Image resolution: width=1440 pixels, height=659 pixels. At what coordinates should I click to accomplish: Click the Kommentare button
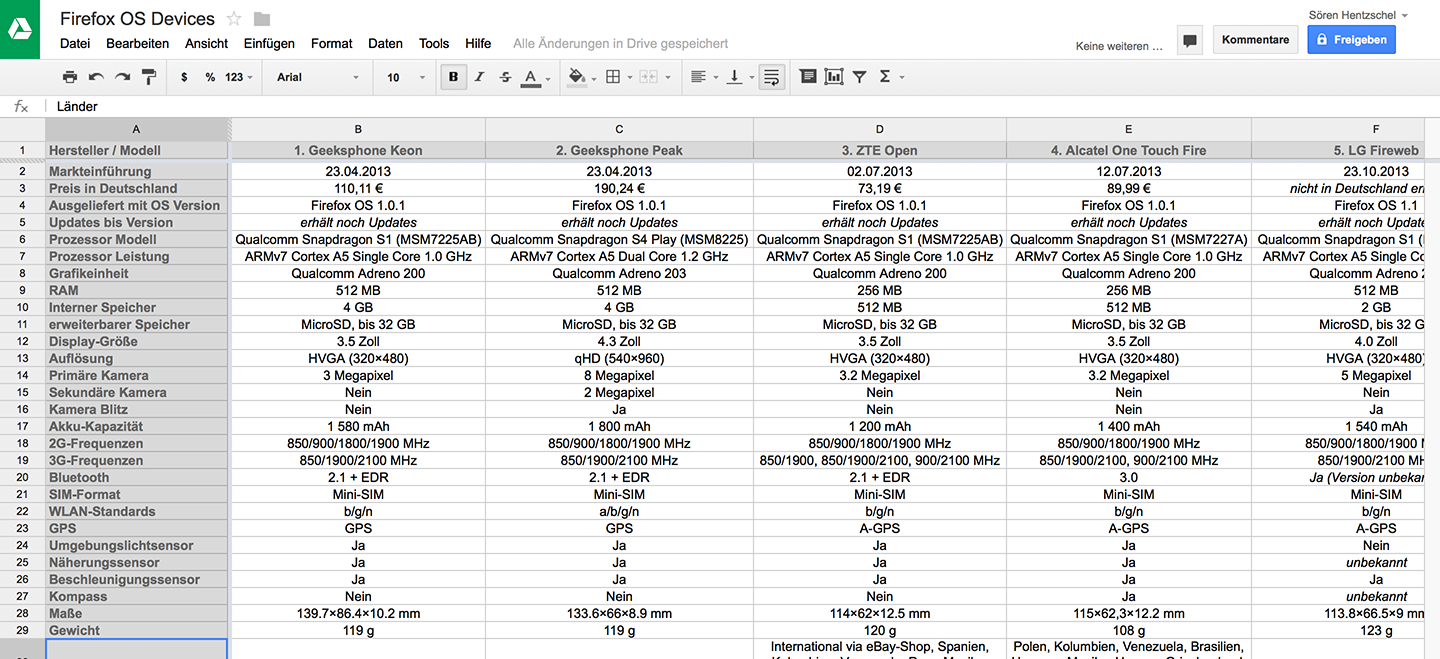pyautogui.click(x=1255, y=40)
